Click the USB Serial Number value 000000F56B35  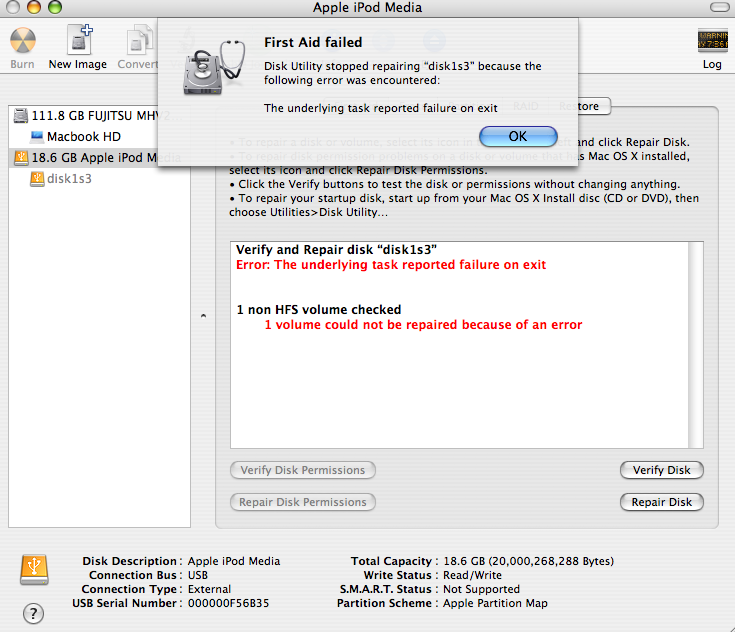pos(229,603)
